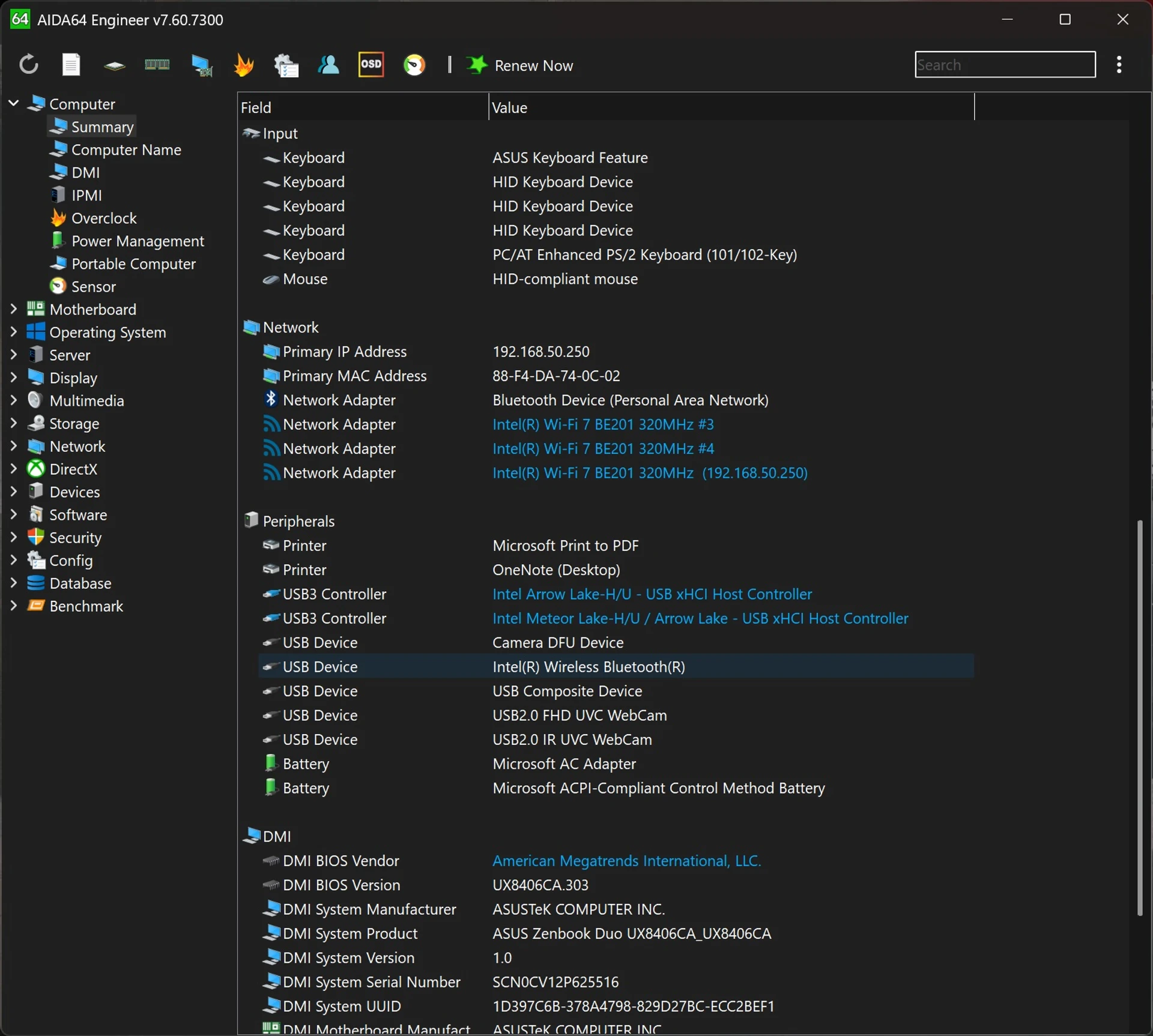The height and width of the screenshot is (1036, 1153).
Task: Click the user/person toolbar icon
Action: click(328, 65)
